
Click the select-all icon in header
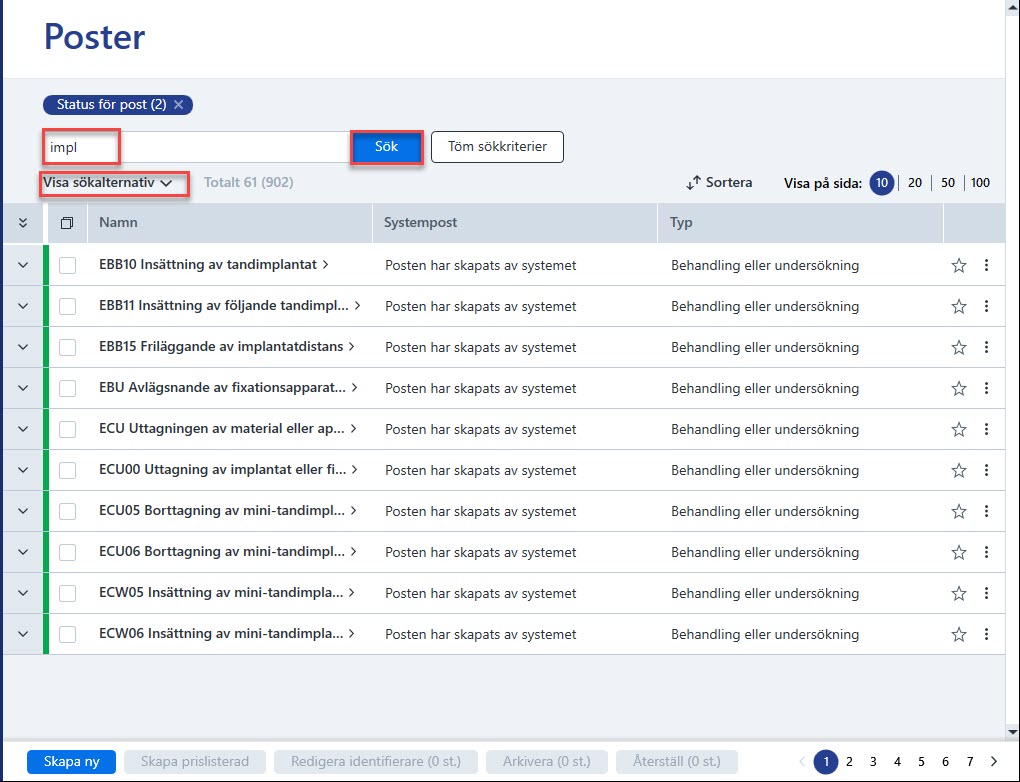point(67,223)
